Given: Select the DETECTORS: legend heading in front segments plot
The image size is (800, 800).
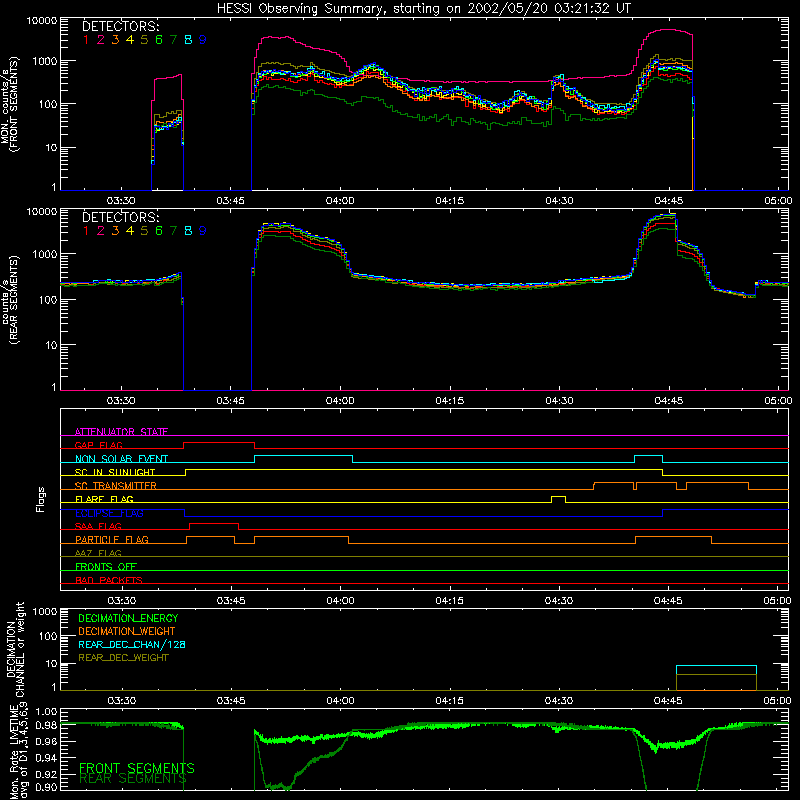Looking at the screenshot, I should 120,26.
